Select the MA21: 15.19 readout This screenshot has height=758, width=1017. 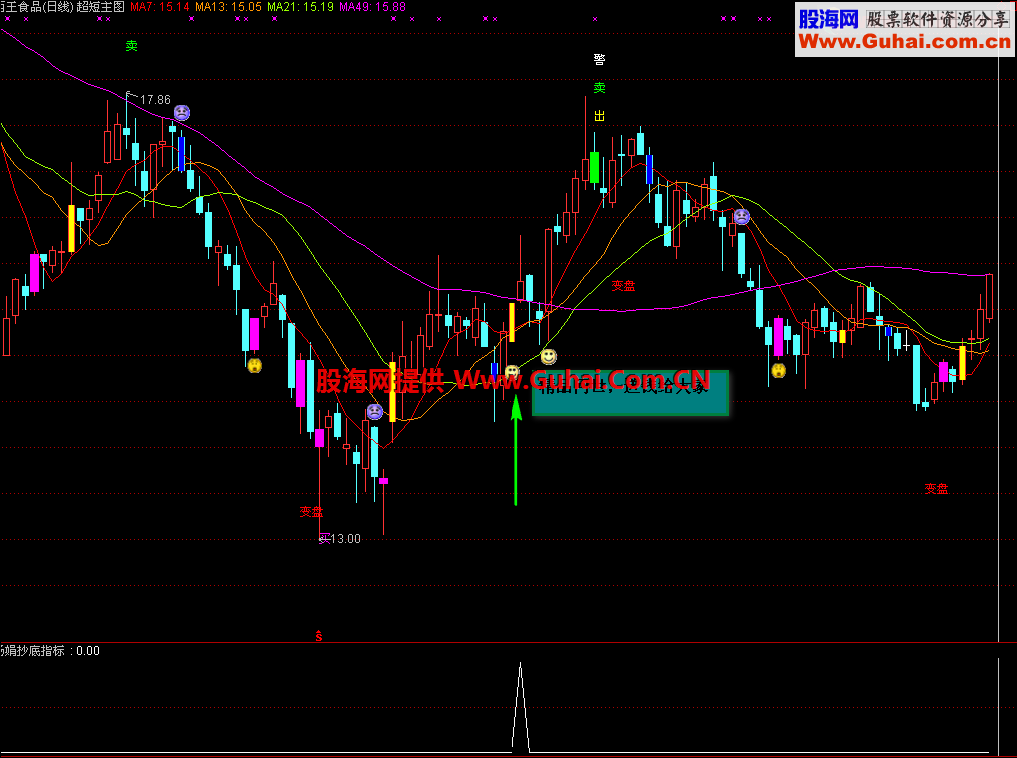[300, 7]
